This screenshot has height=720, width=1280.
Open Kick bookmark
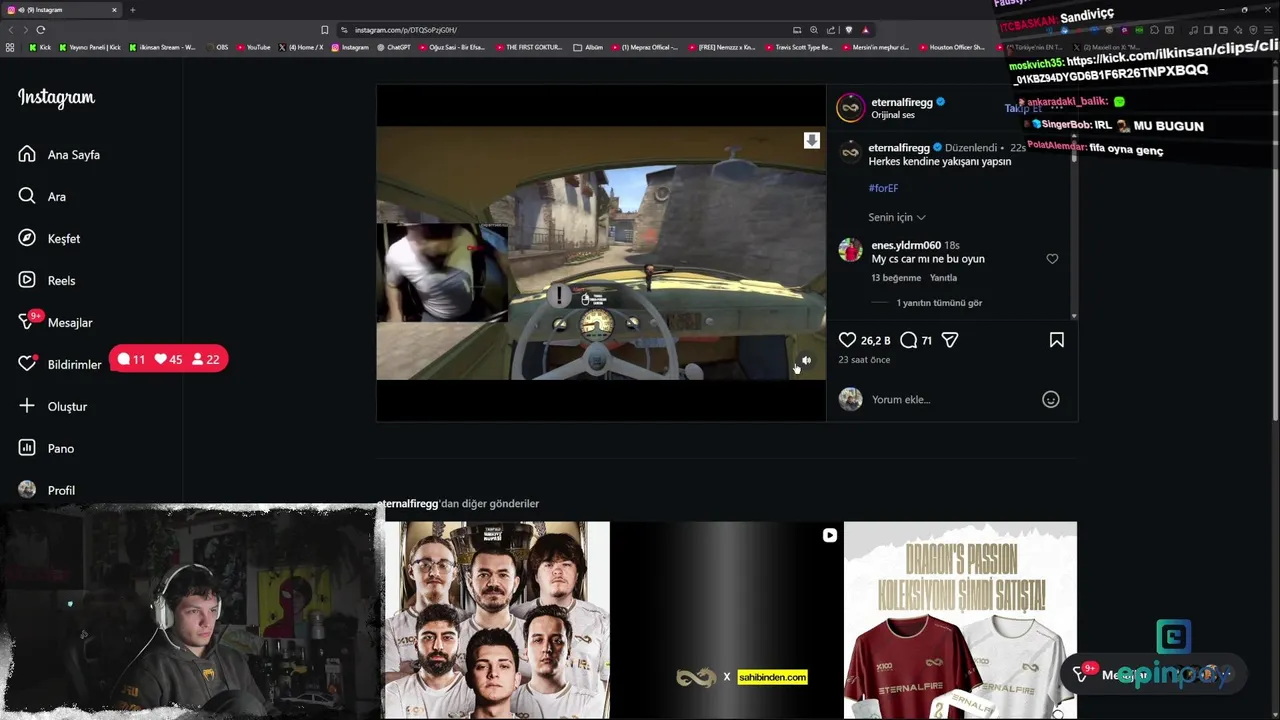tap(40, 47)
